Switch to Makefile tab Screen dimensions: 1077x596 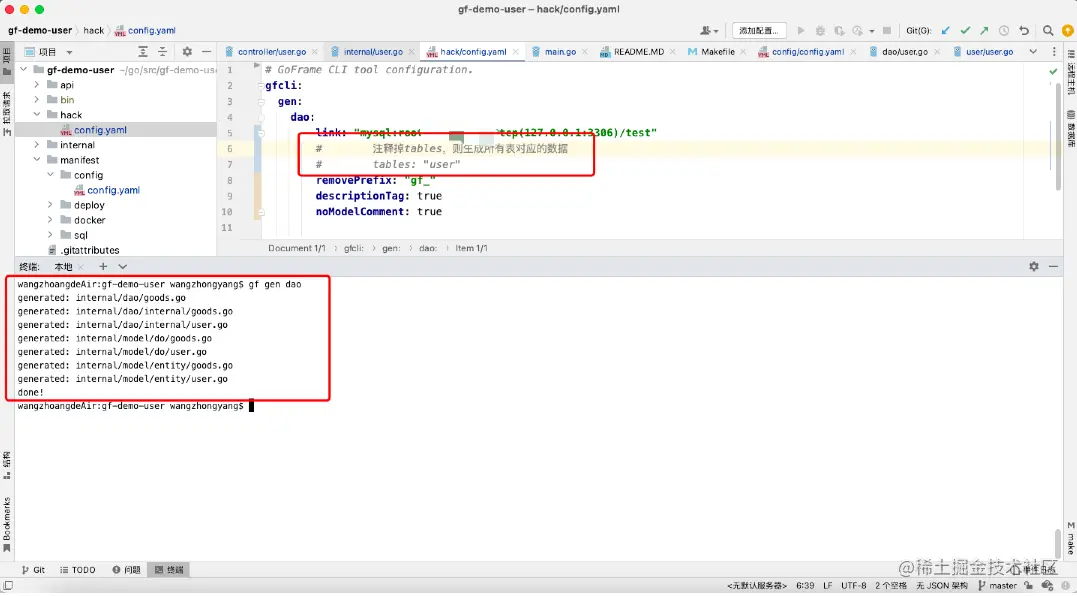(718, 51)
